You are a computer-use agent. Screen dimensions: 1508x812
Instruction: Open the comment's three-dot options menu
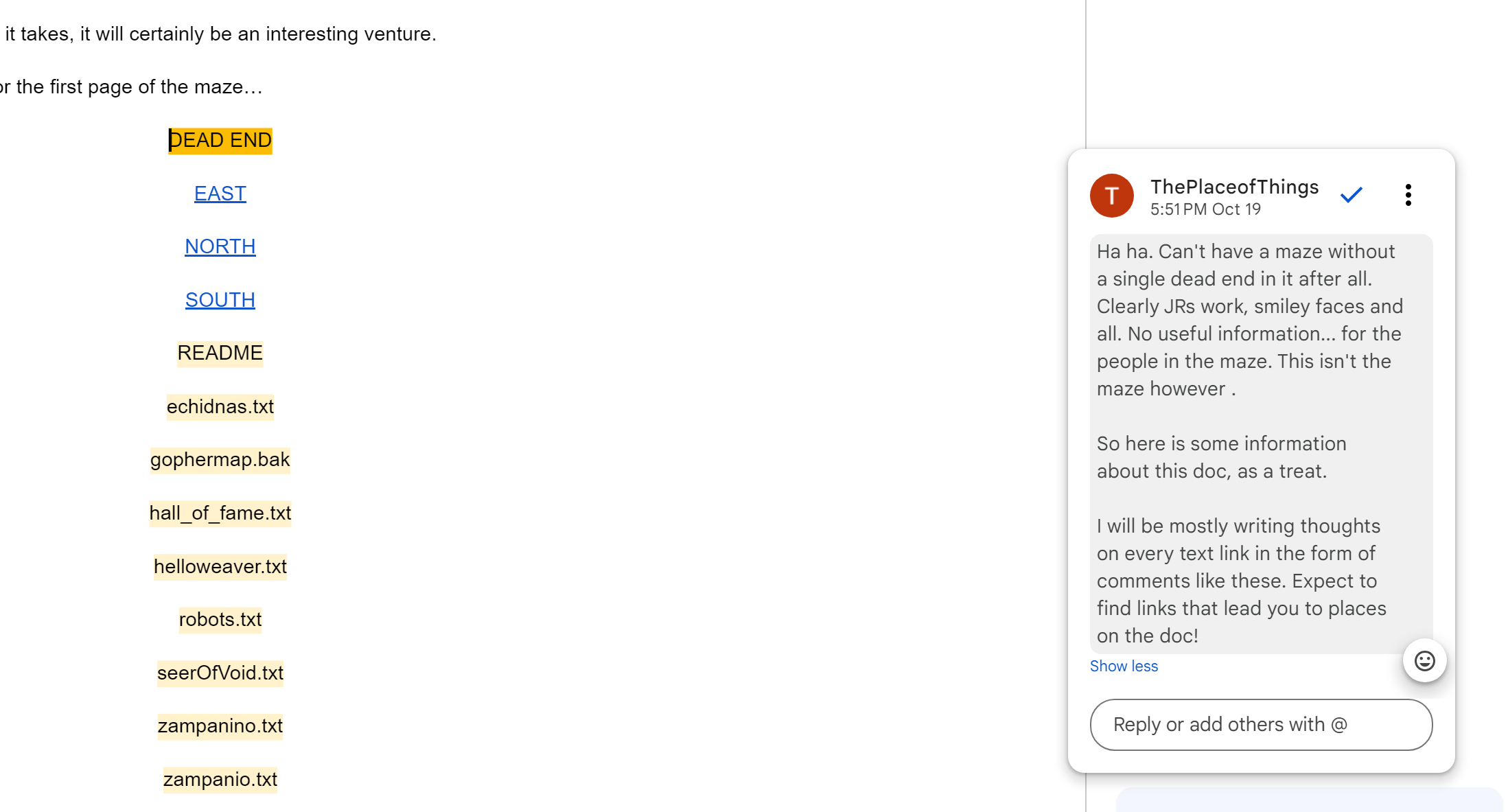pyautogui.click(x=1408, y=195)
